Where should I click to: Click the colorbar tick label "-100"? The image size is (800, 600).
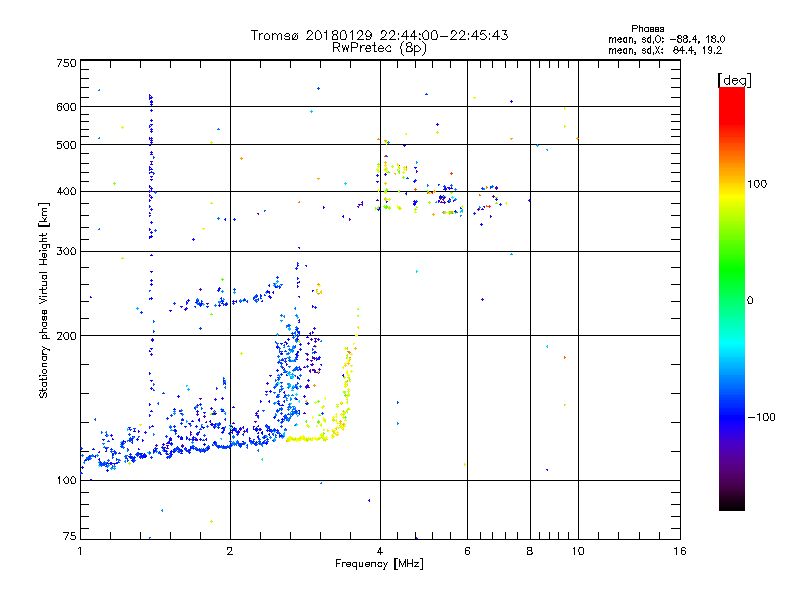click(x=761, y=417)
